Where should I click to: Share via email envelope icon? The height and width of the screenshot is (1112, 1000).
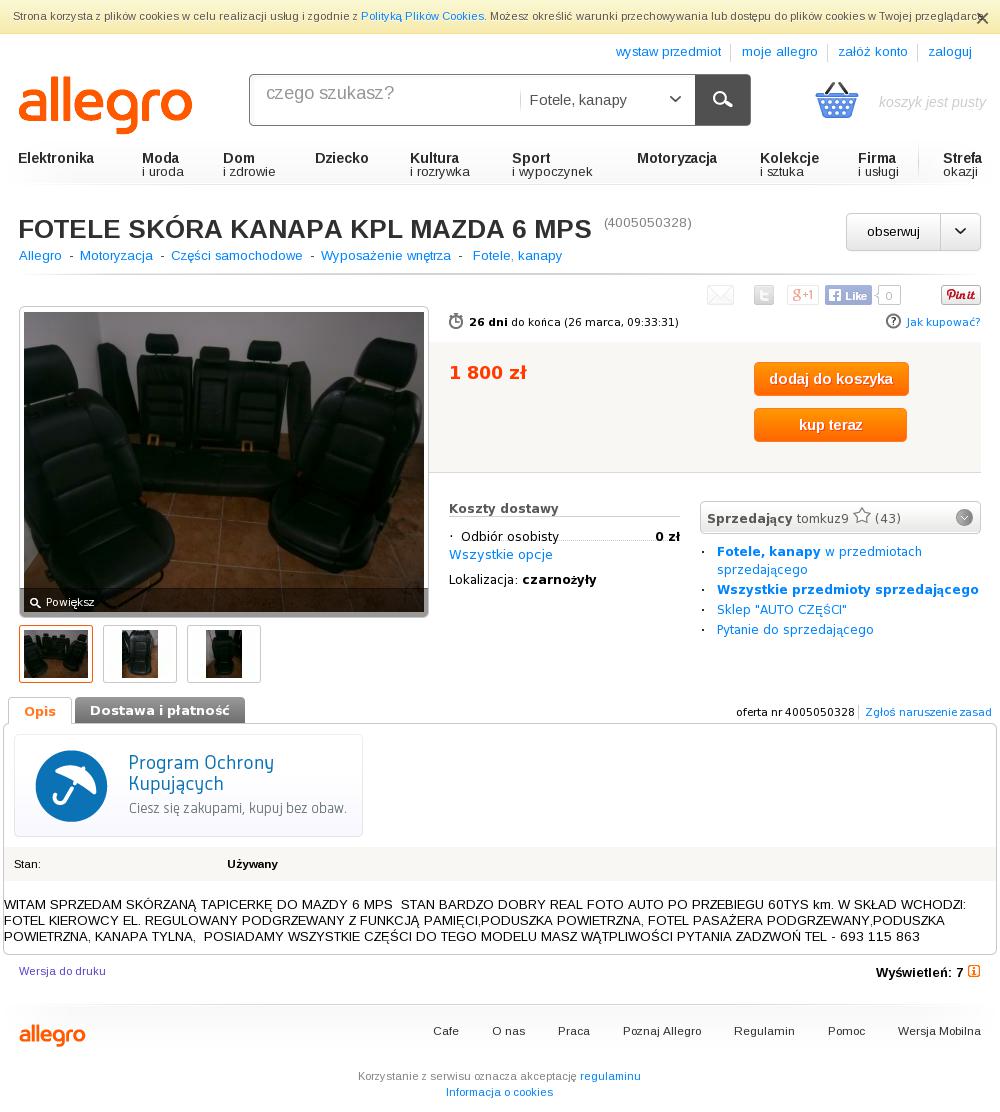click(x=721, y=295)
